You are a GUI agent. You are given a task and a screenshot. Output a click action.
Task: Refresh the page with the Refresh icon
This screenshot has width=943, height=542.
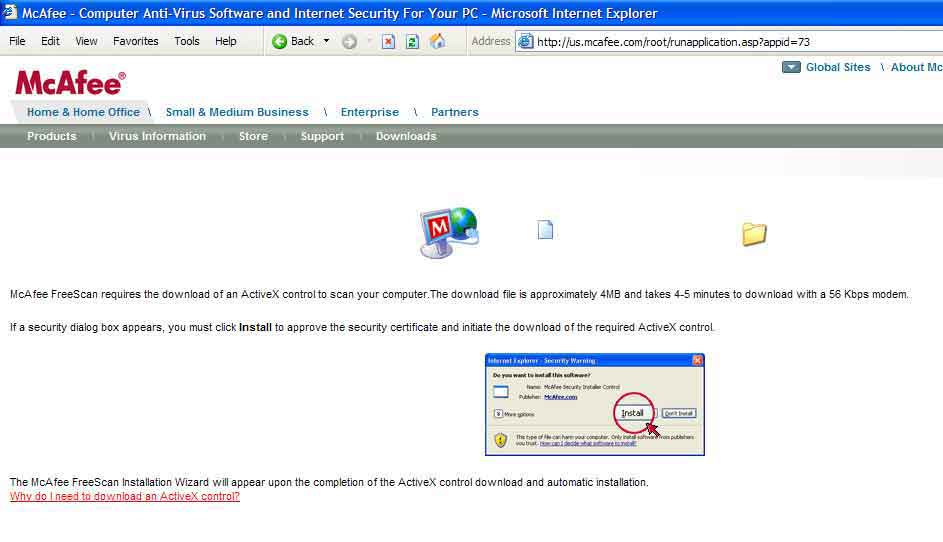[413, 42]
